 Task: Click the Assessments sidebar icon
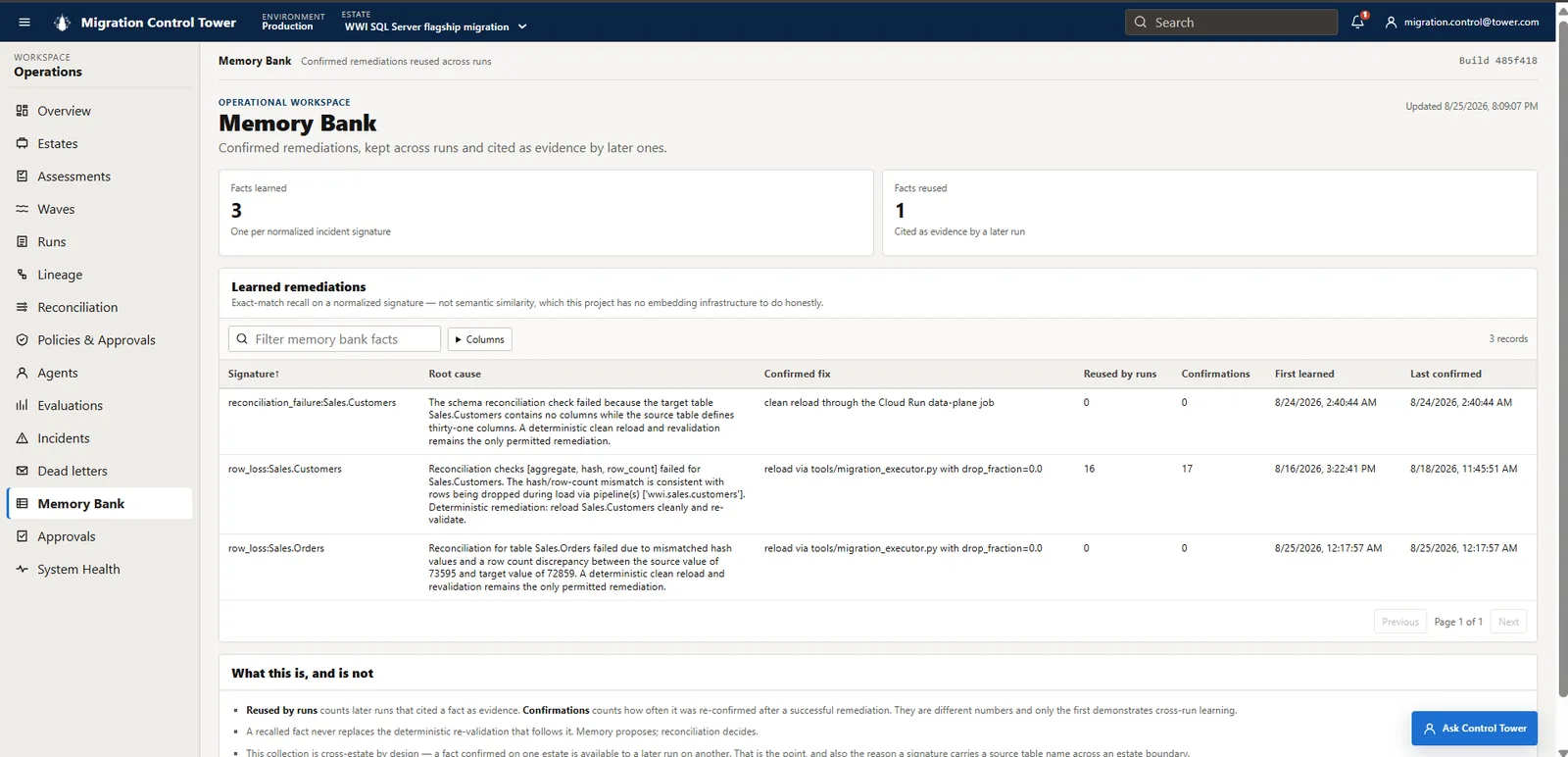point(22,177)
